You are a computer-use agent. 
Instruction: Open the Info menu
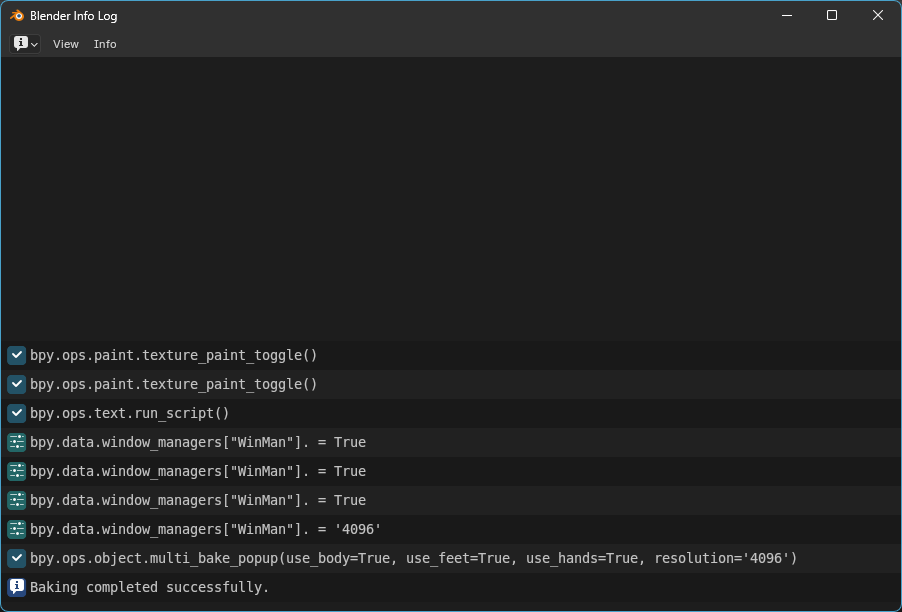click(104, 43)
